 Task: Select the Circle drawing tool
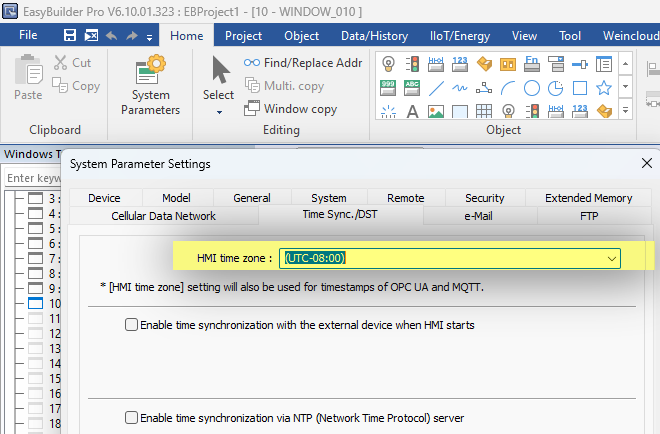[532, 88]
